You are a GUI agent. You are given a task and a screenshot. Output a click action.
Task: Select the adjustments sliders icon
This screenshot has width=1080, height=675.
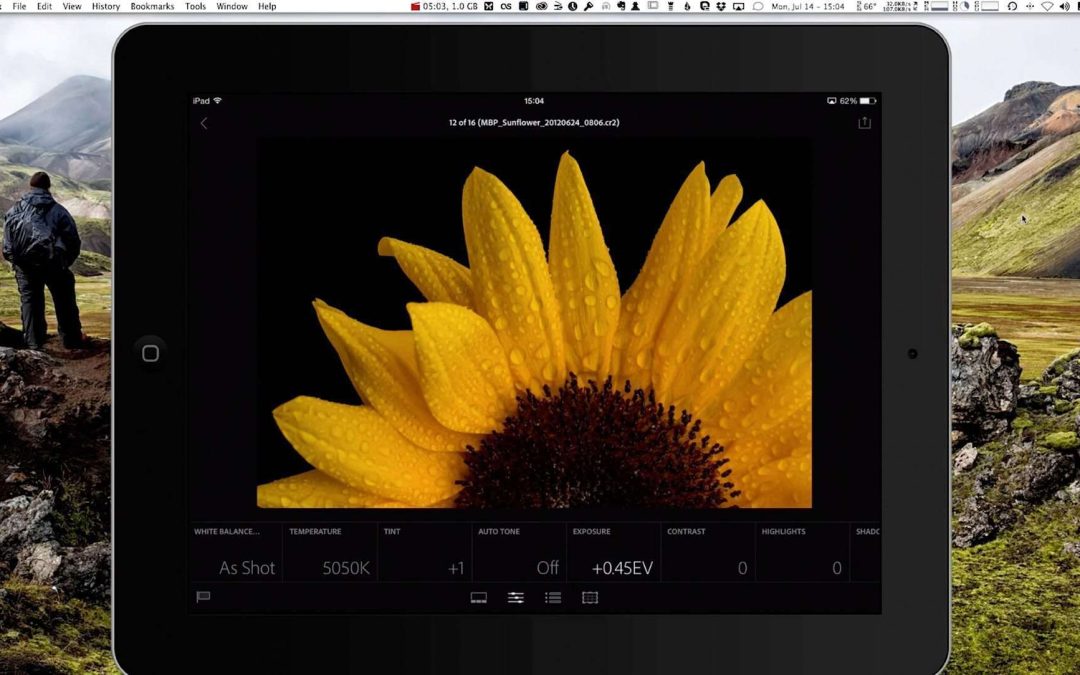click(516, 598)
